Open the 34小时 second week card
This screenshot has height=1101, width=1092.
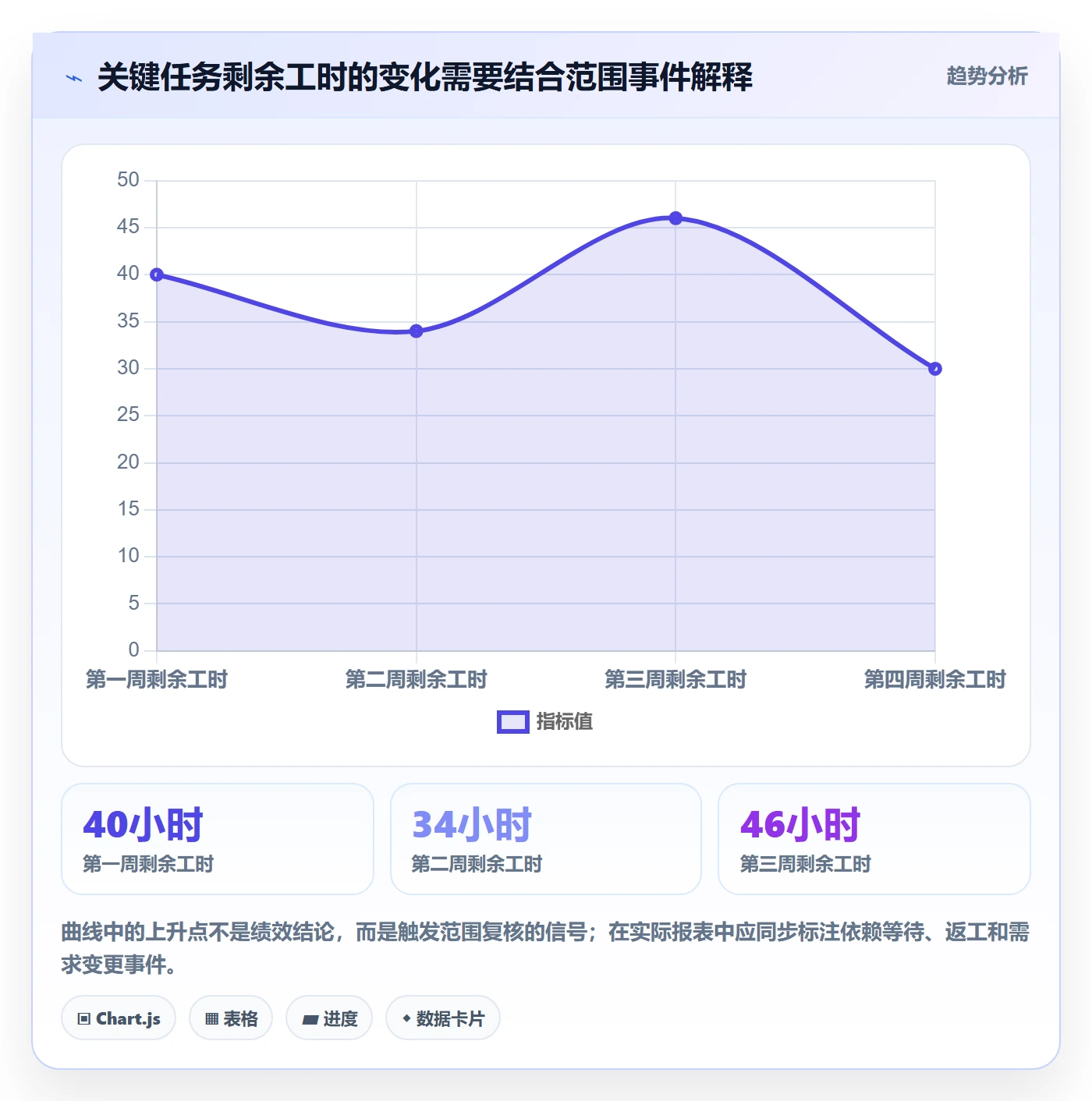click(546, 839)
